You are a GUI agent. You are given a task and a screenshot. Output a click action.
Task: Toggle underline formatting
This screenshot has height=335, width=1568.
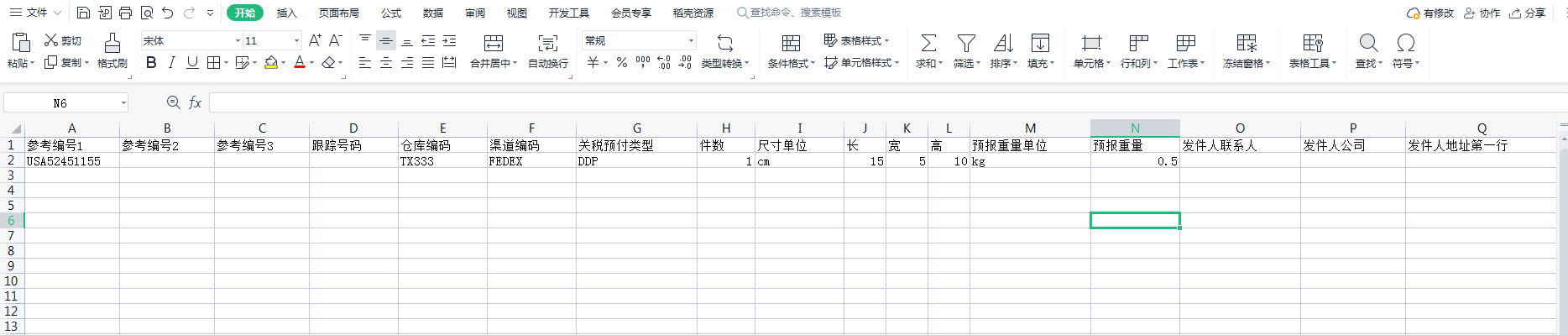pyautogui.click(x=192, y=63)
